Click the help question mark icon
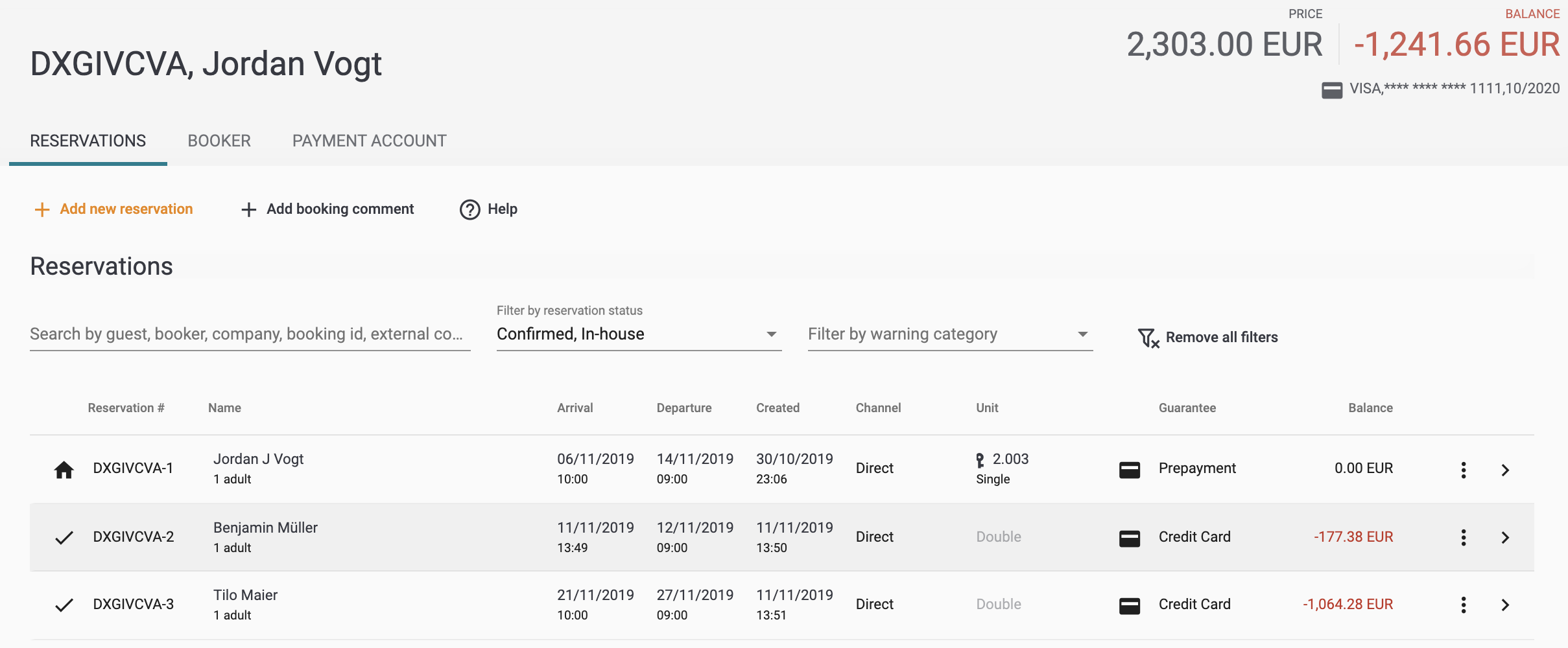The height and width of the screenshot is (648, 1568). (469, 209)
